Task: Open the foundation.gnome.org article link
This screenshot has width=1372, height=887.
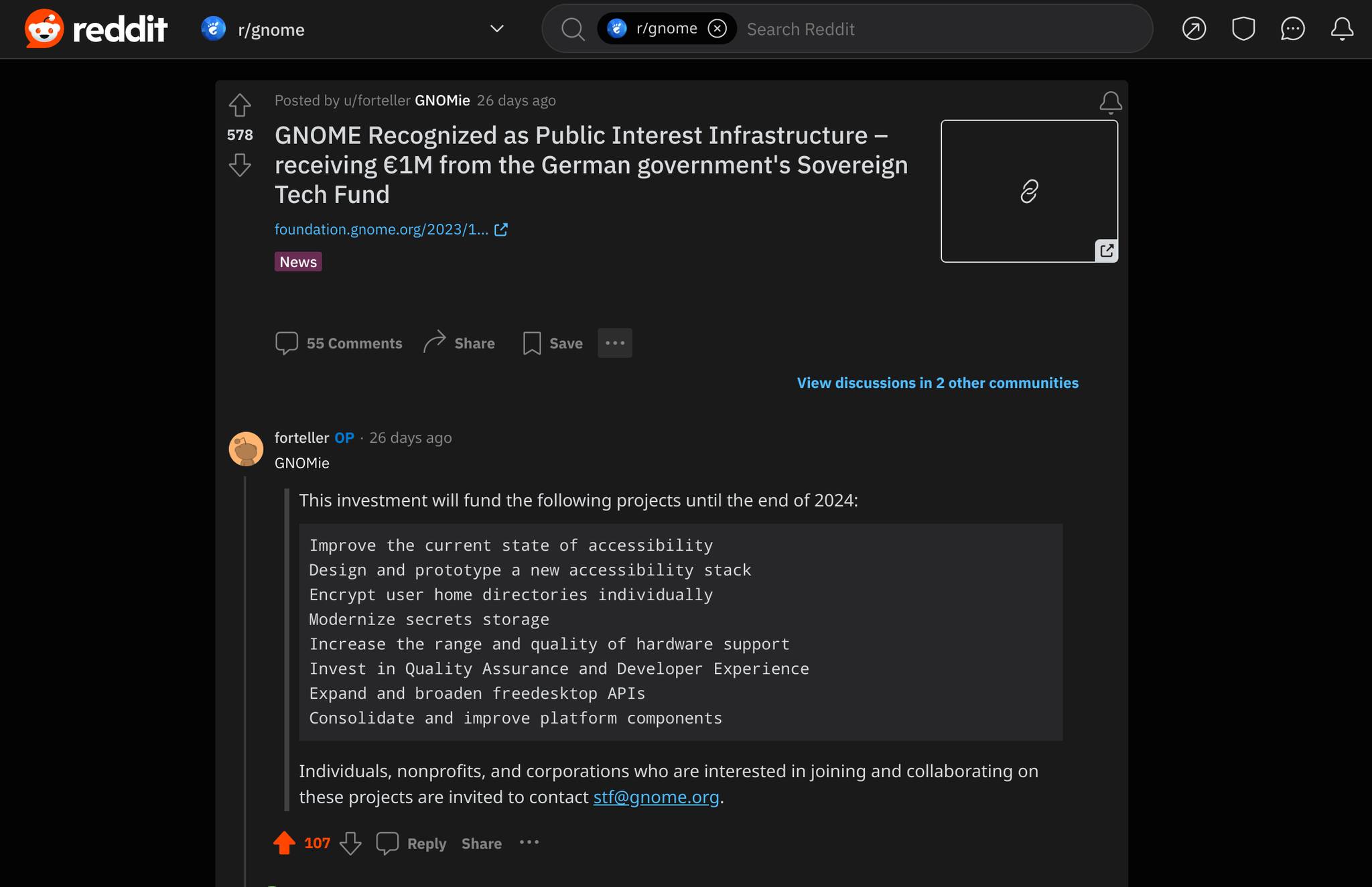Action: point(391,230)
